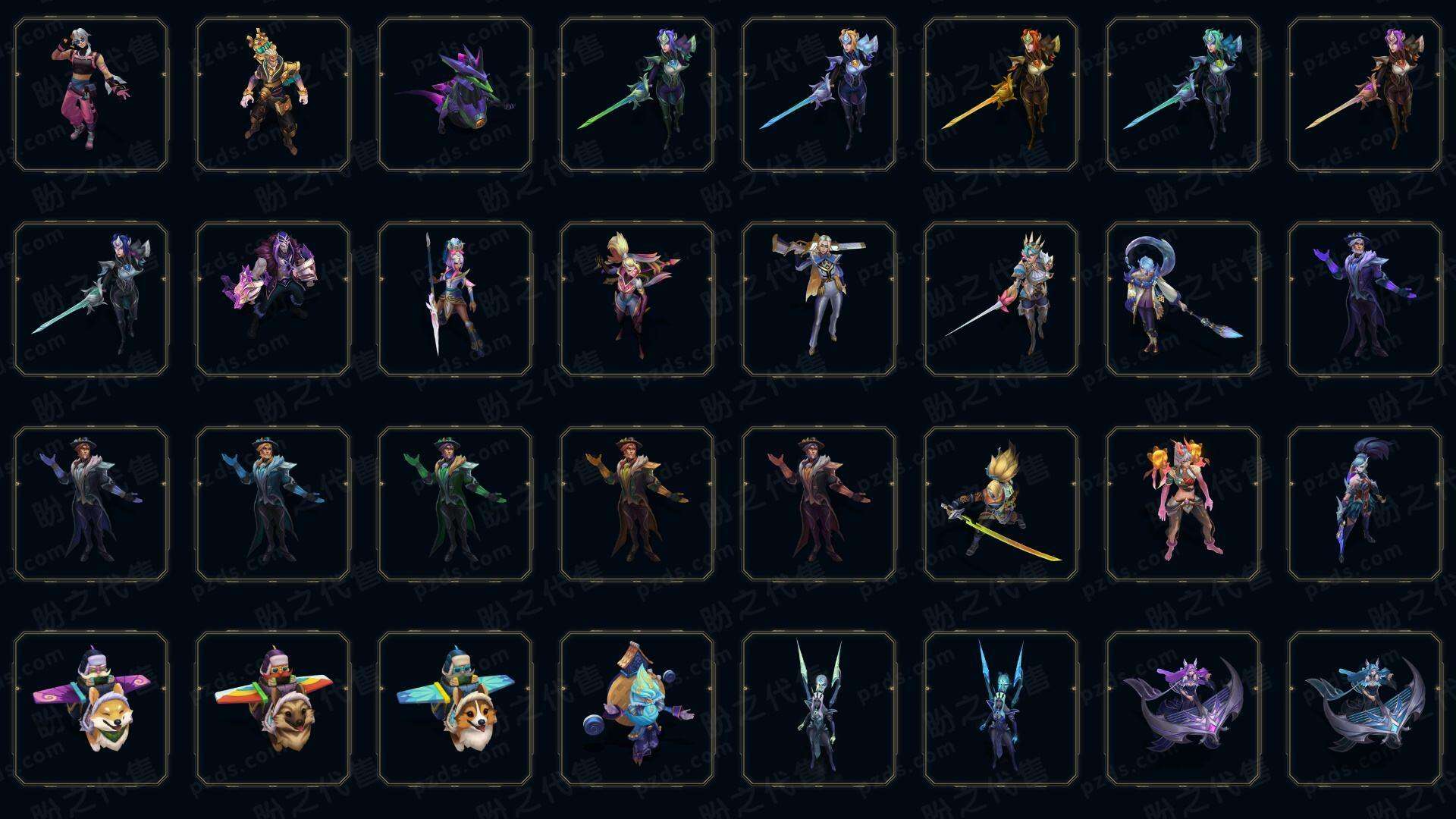1456x819 pixels.
Task: Choose the cyan glowing twin-blade figure
Action: coord(1001,708)
